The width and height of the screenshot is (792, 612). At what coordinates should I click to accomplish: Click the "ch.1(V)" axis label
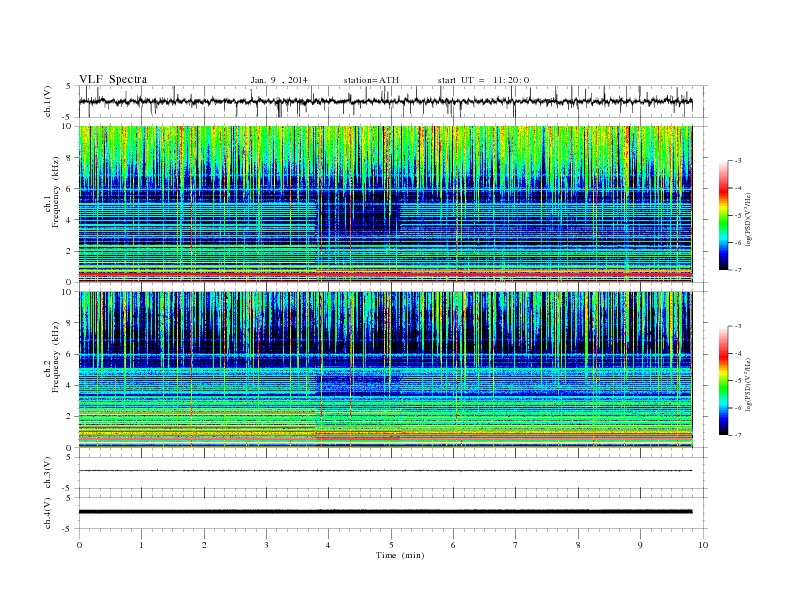[48, 103]
